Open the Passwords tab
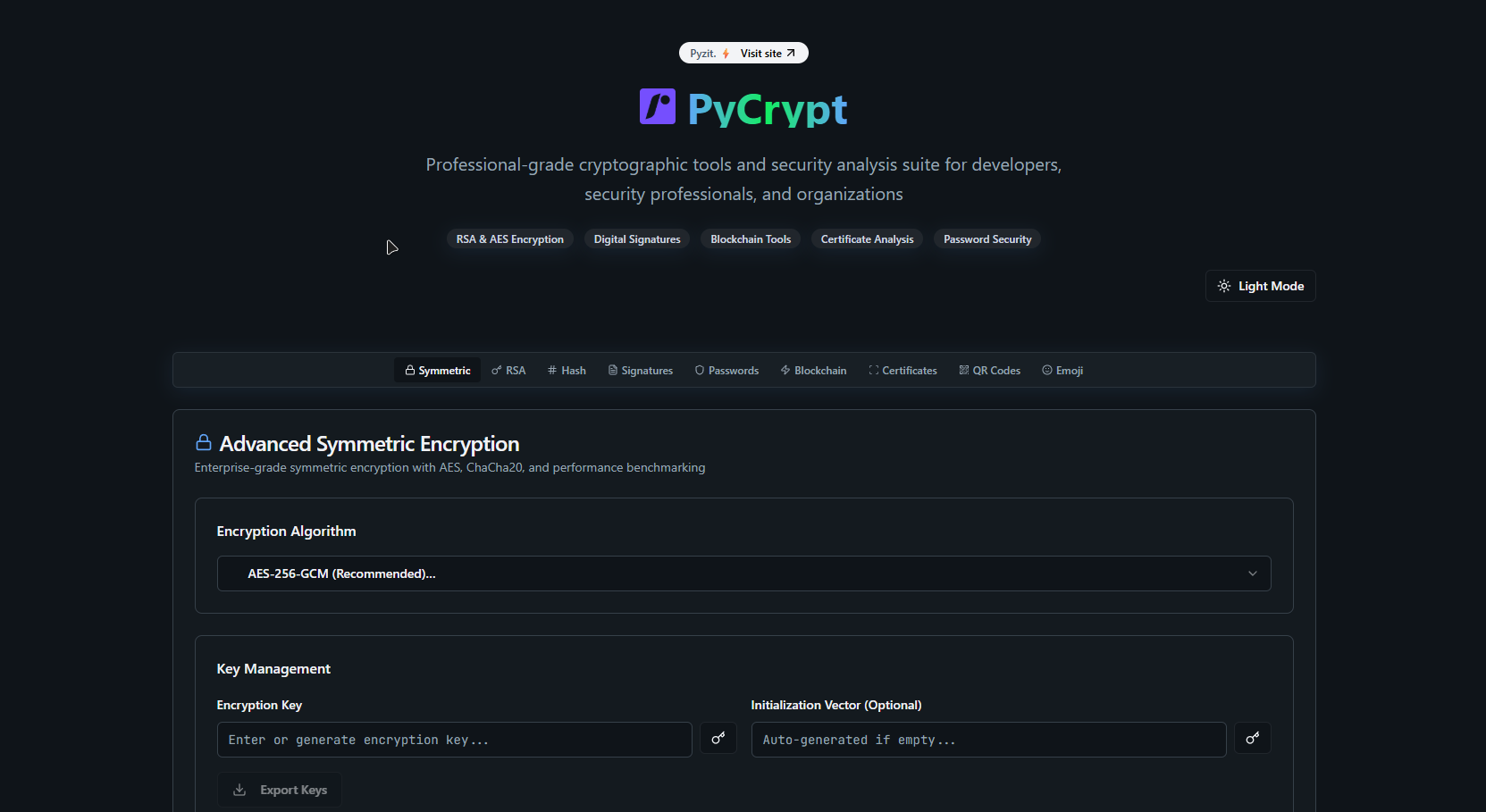The height and width of the screenshot is (812, 1486). [726, 371]
